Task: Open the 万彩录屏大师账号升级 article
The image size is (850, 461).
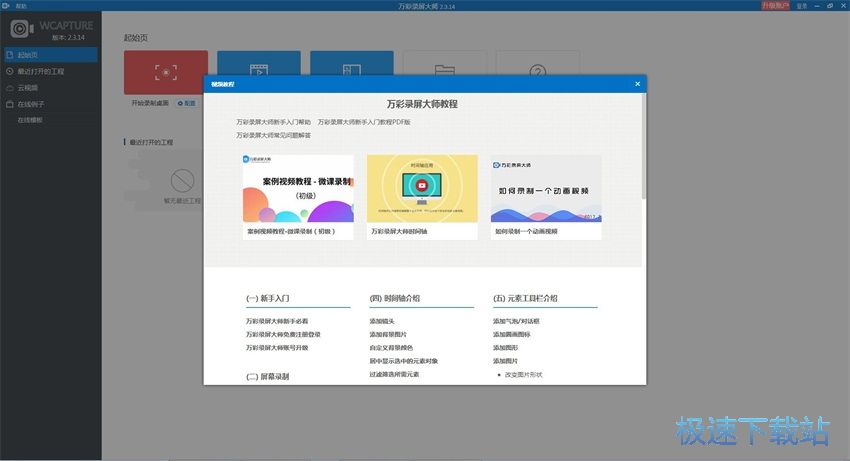Action: 277,348
